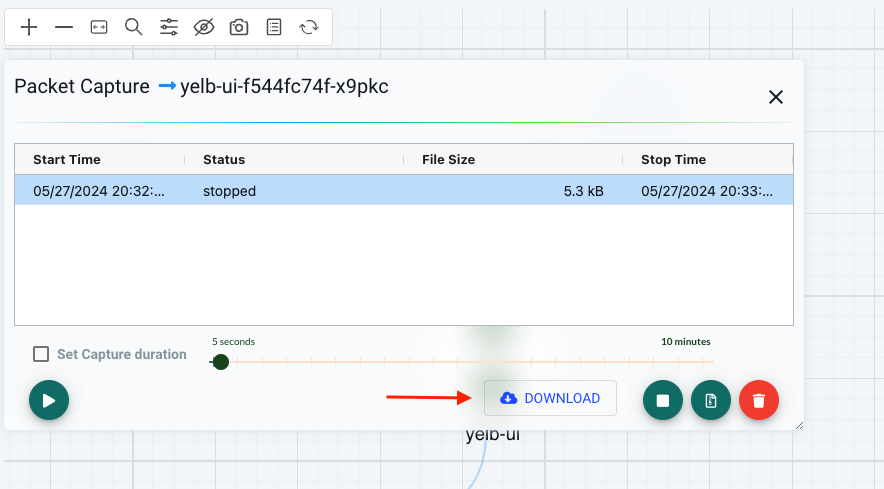Start capture with green play button

coord(49,400)
